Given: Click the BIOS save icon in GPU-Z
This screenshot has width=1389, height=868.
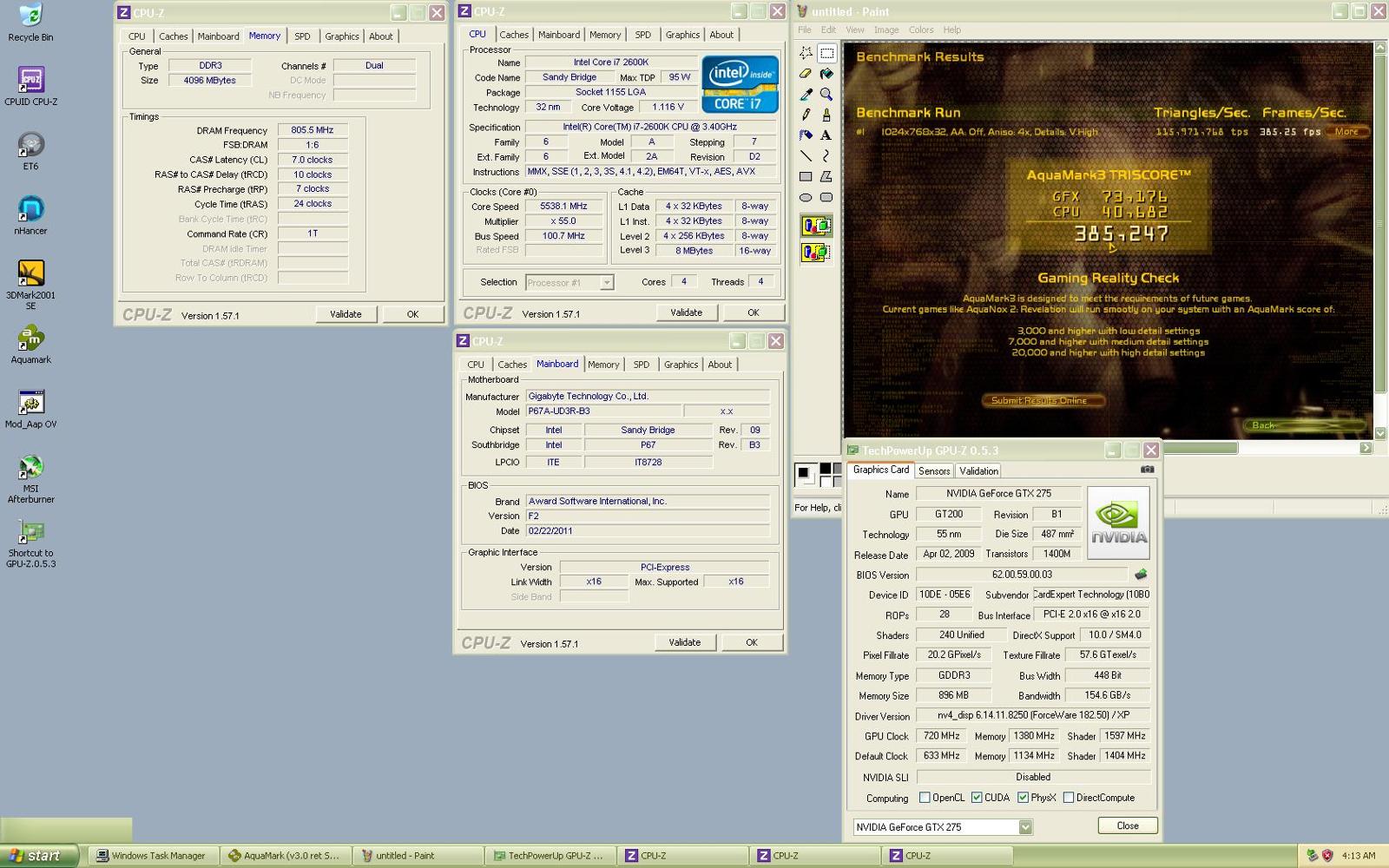Looking at the screenshot, I should pos(1141,575).
